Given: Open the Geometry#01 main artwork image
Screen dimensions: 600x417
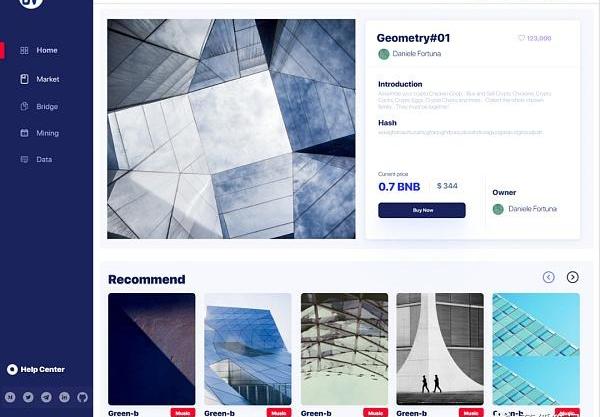Looking at the screenshot, I should [x=231, y=129].
